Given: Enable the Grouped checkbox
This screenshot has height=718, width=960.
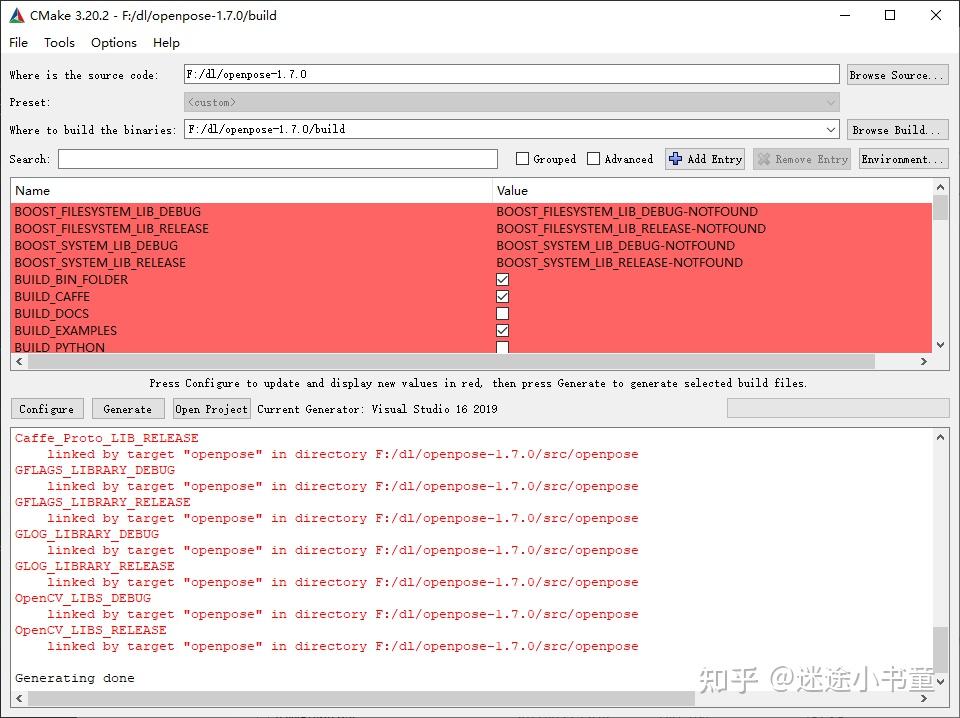Looking at the screenshot, I should pos(521,158).
